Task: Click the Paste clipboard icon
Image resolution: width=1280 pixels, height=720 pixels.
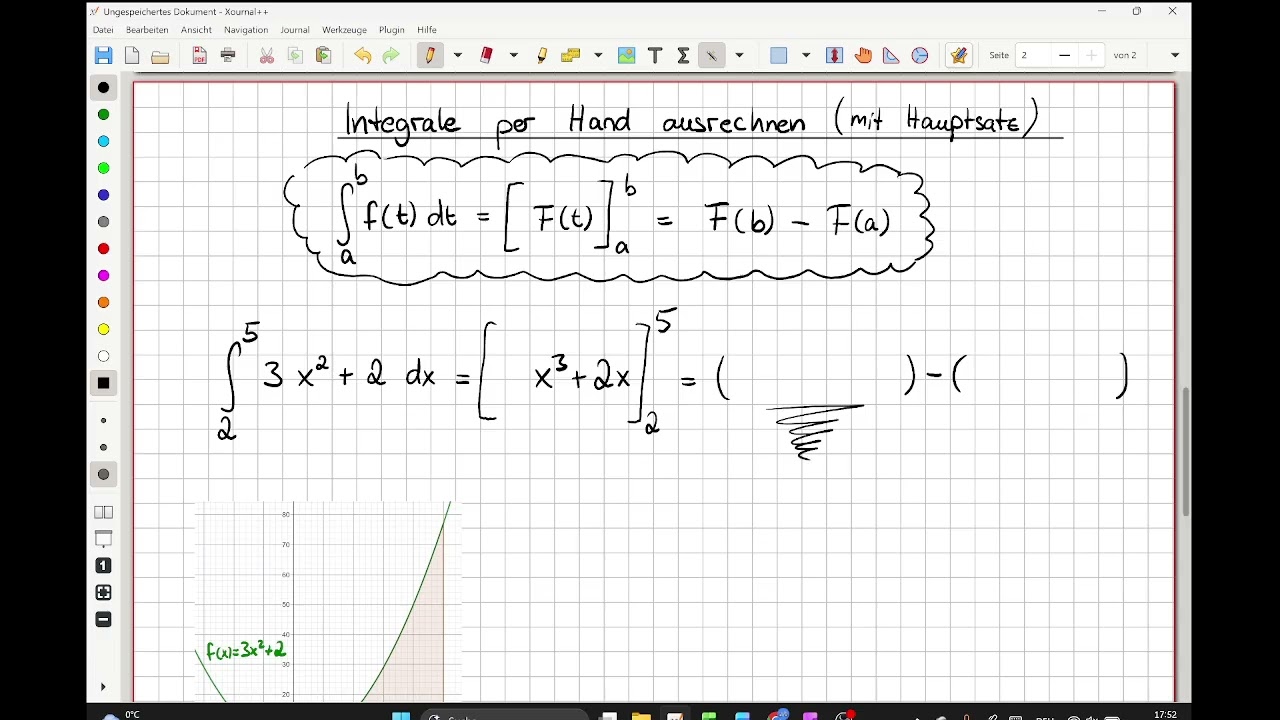Action: tap(323, 56)
